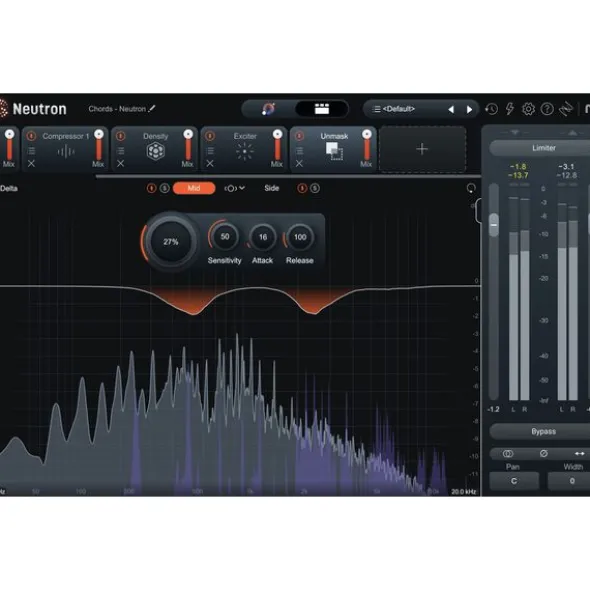Viewport: 590px width, 591px height.
Task: Toggle Compressor 1 power button
Action: coord(31,136)
